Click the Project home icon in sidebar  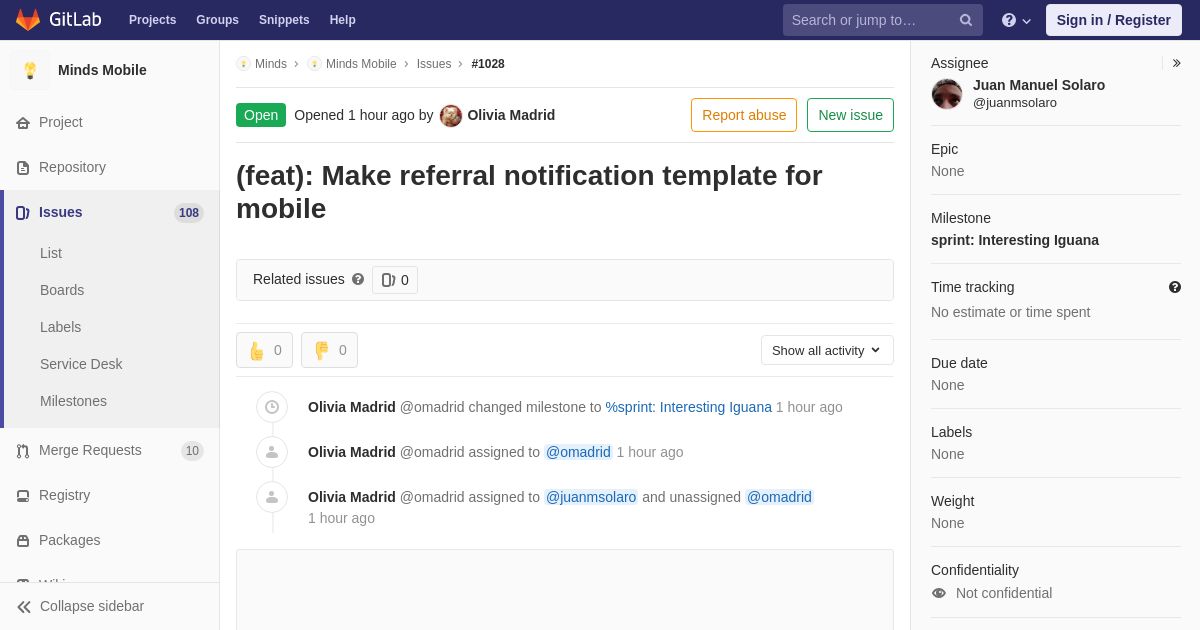tap(23, 123)
